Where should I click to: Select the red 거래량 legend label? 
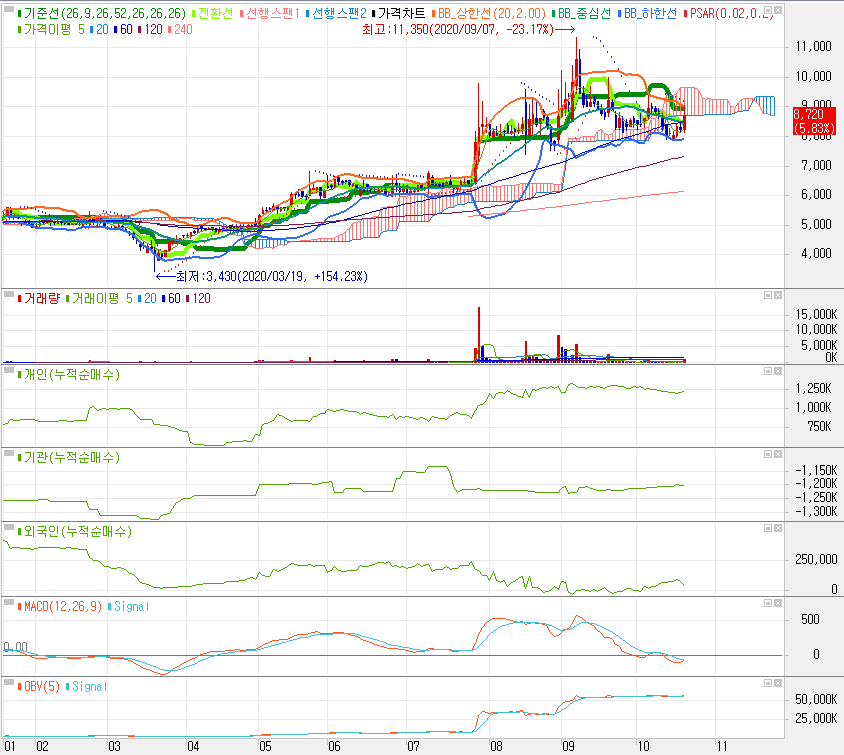39,299
